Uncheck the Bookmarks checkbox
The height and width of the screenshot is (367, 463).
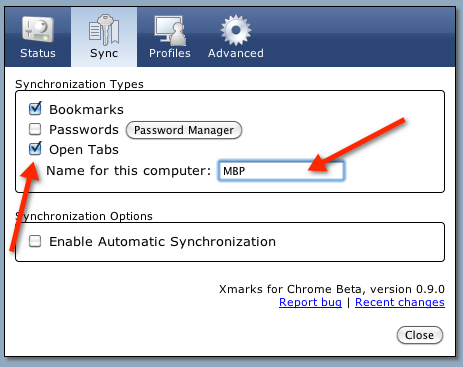pyautogui.click(x=35, y=109)
